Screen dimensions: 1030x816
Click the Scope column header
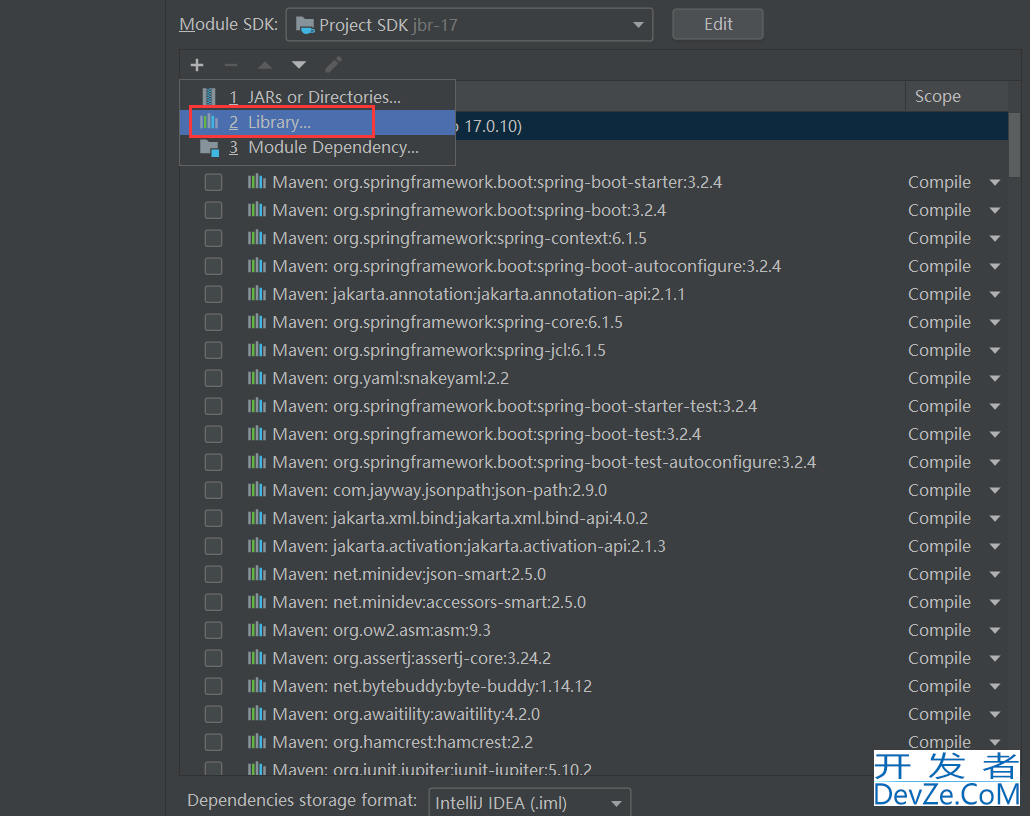(937, 97)
